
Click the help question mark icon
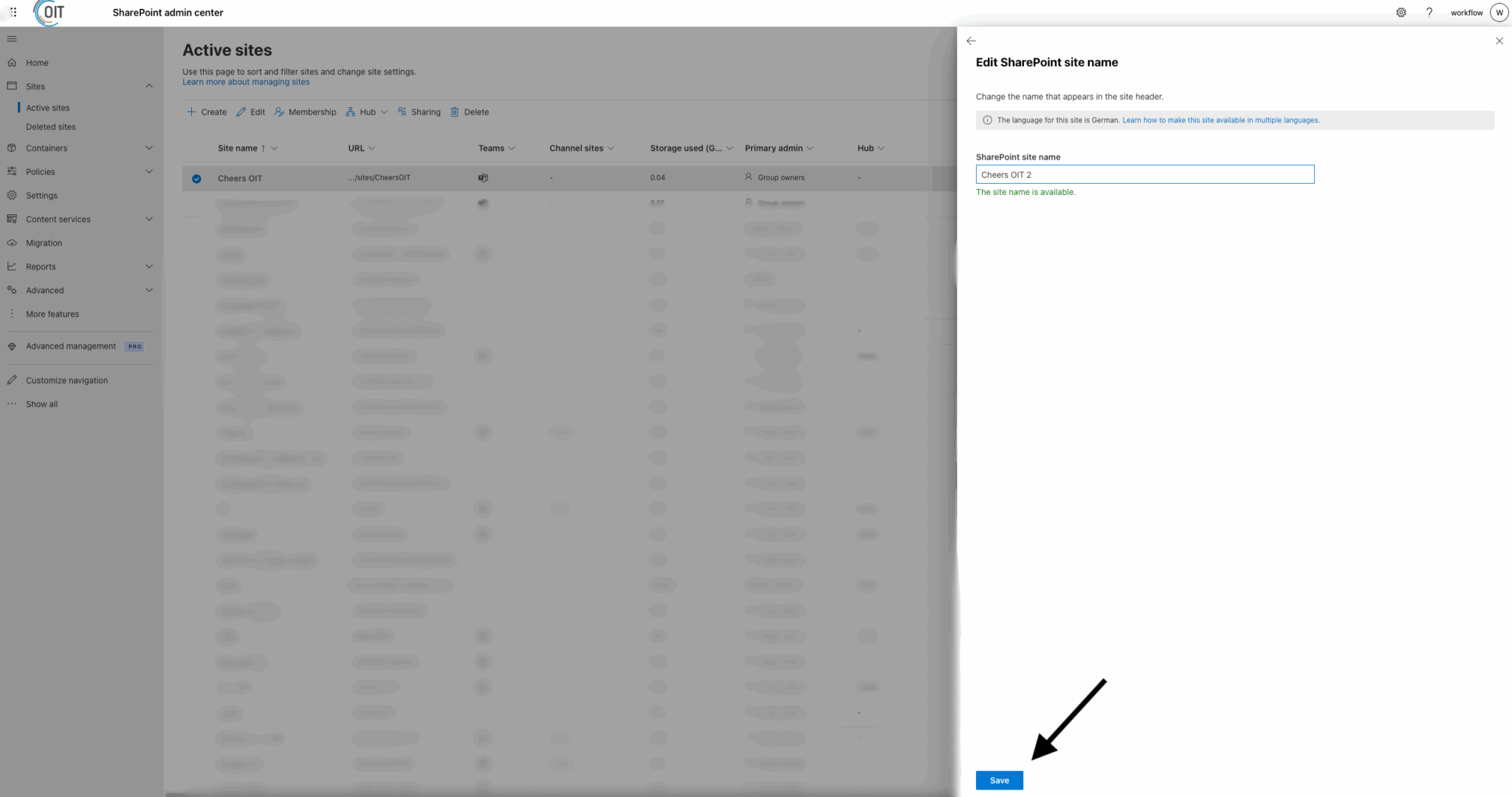pyautogui.click(x=1430, y=12)
